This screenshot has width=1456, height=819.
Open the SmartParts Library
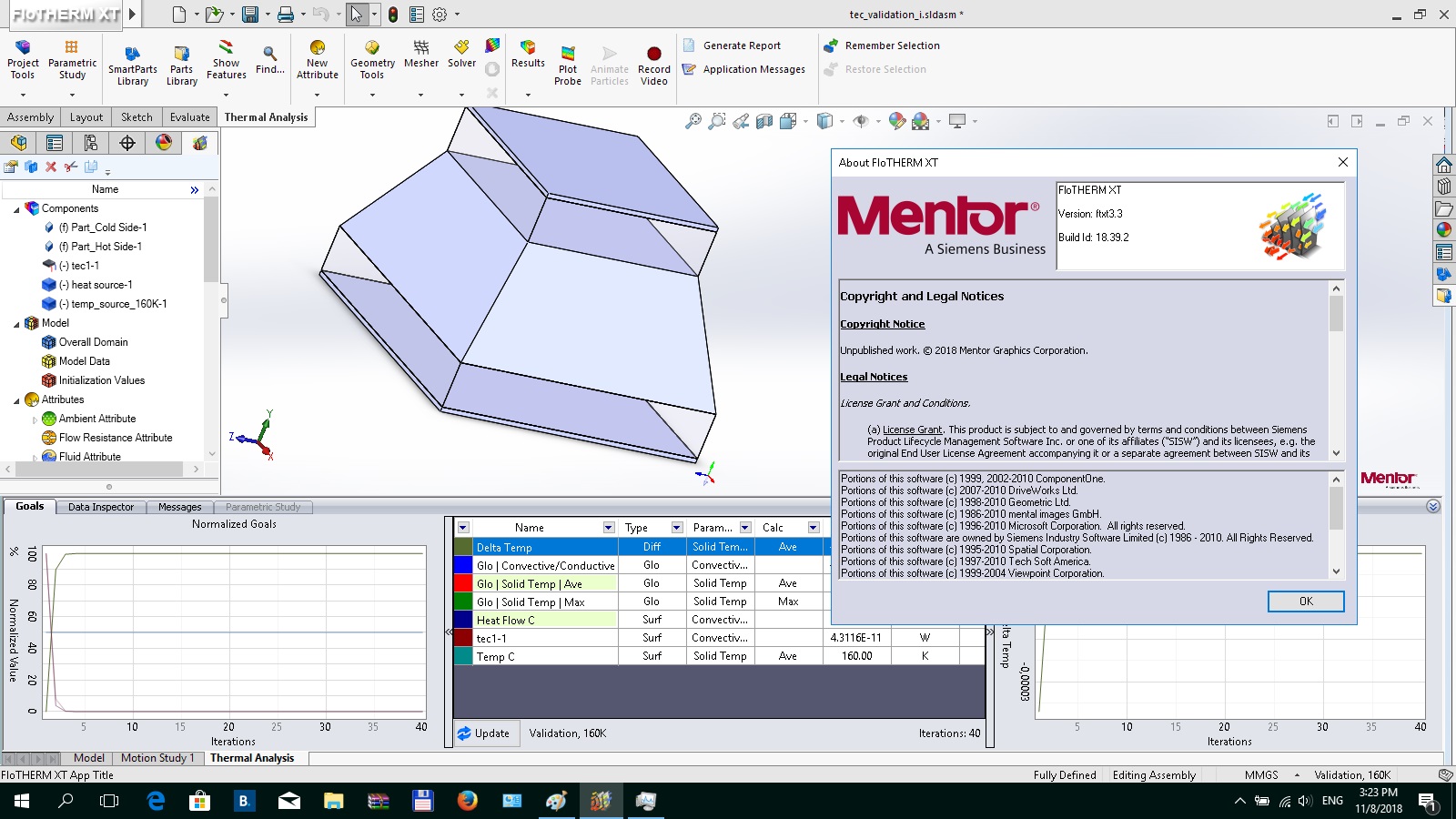[x=132, y=64]
